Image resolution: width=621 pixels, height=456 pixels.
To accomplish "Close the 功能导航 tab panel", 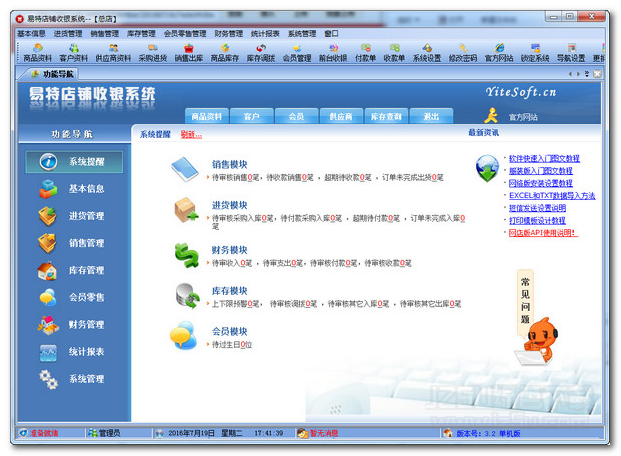I will pos(597,74).
